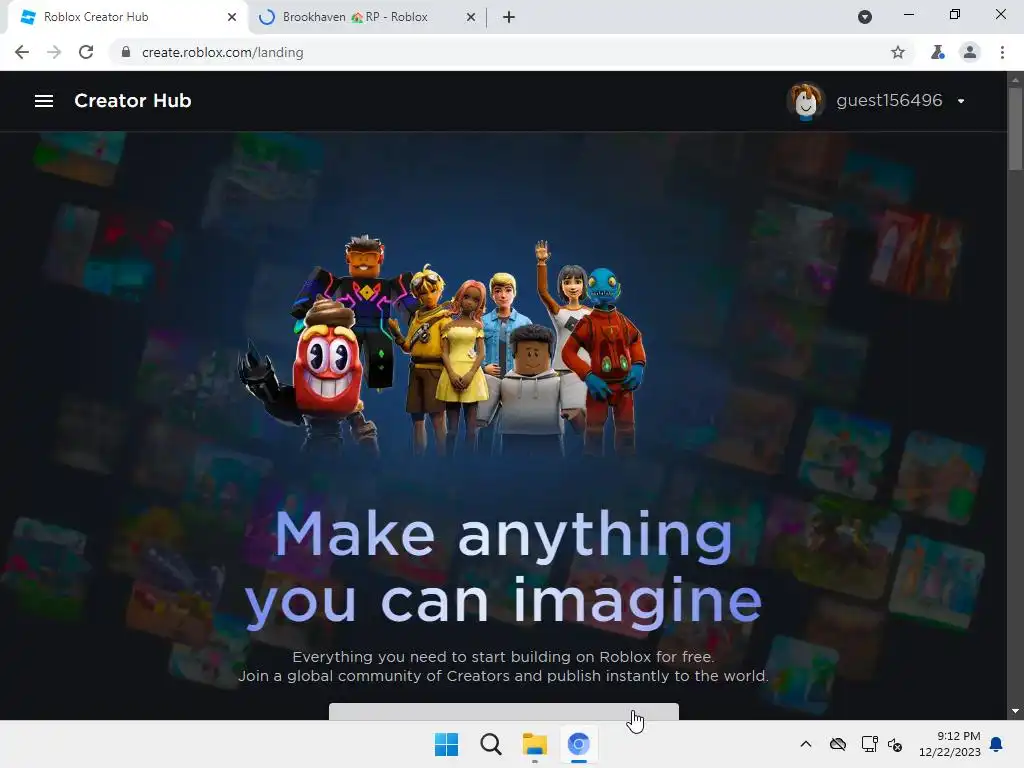Go forward to the next page

pos(54,52)
